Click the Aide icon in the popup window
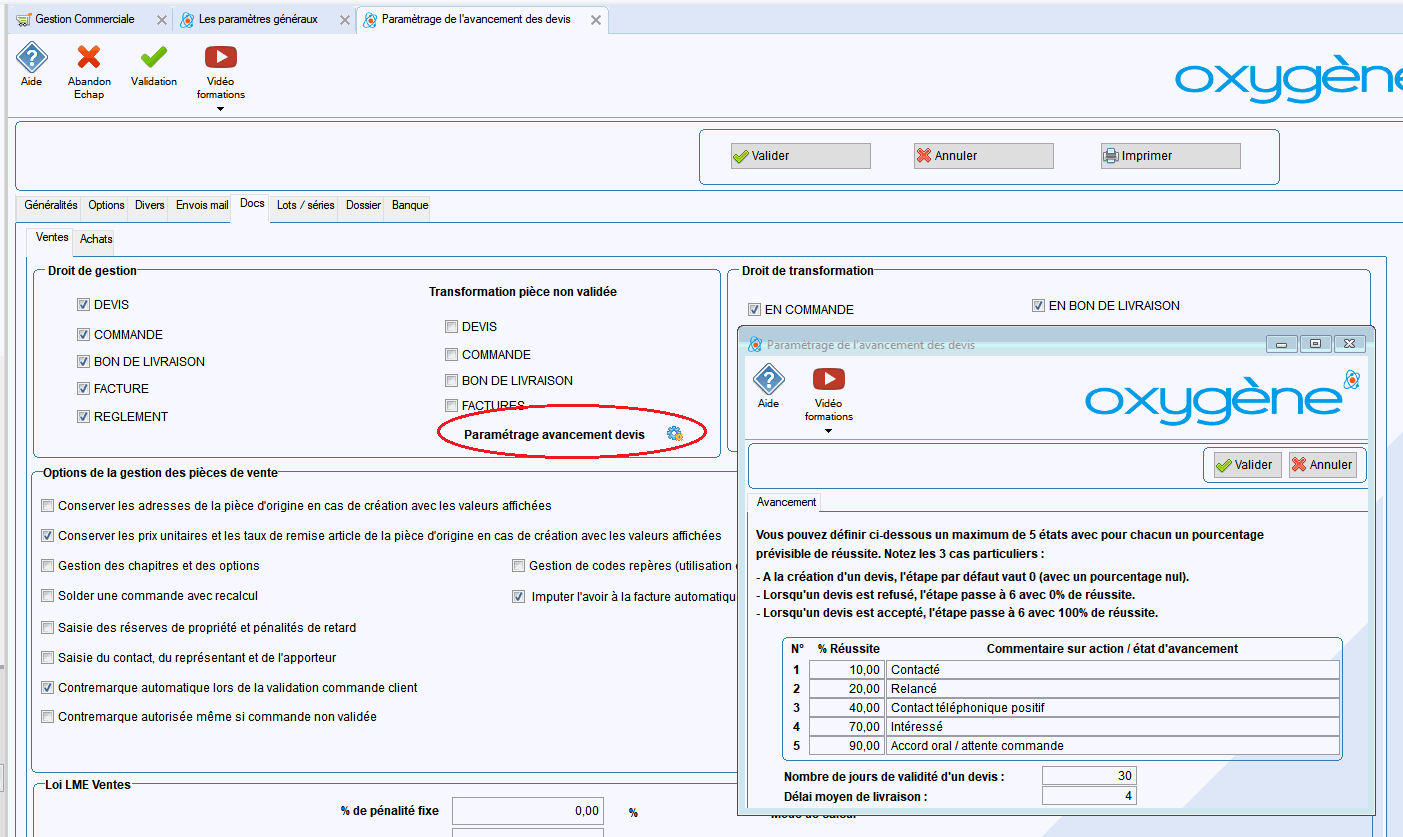The width and height of the screenshot is (1403, 837). click(x=768, y=380)
